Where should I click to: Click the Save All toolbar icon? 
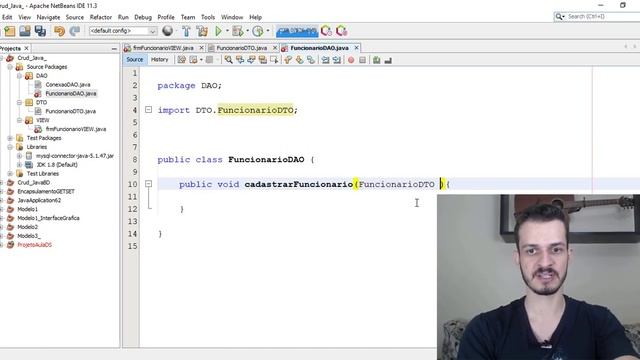tap(40, 31)
